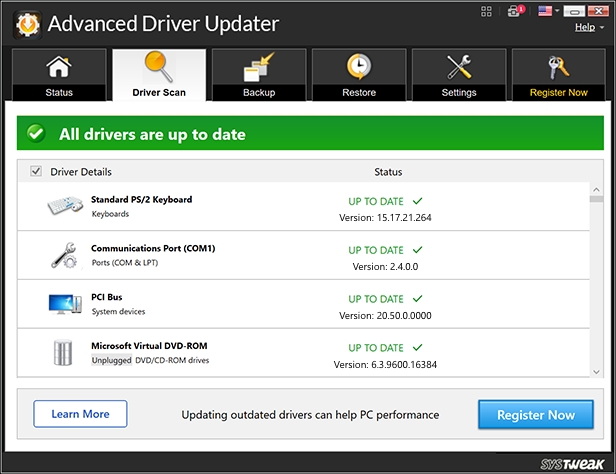This screenshot has height=474, width=616.
Task: Click the keyboard's green up-to-date checkmark
Action: (x=418, y=201)
